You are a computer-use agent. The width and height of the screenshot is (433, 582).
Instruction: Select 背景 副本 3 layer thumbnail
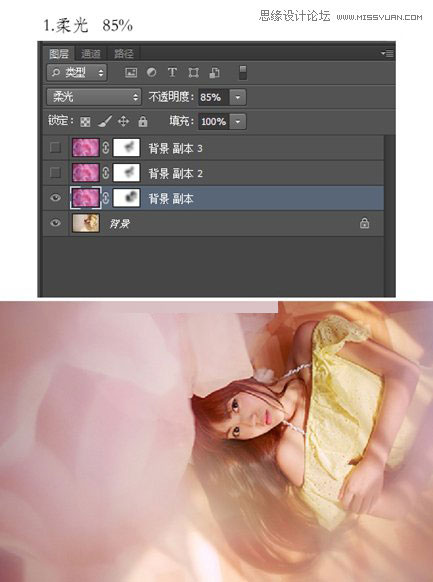(86, 147)
